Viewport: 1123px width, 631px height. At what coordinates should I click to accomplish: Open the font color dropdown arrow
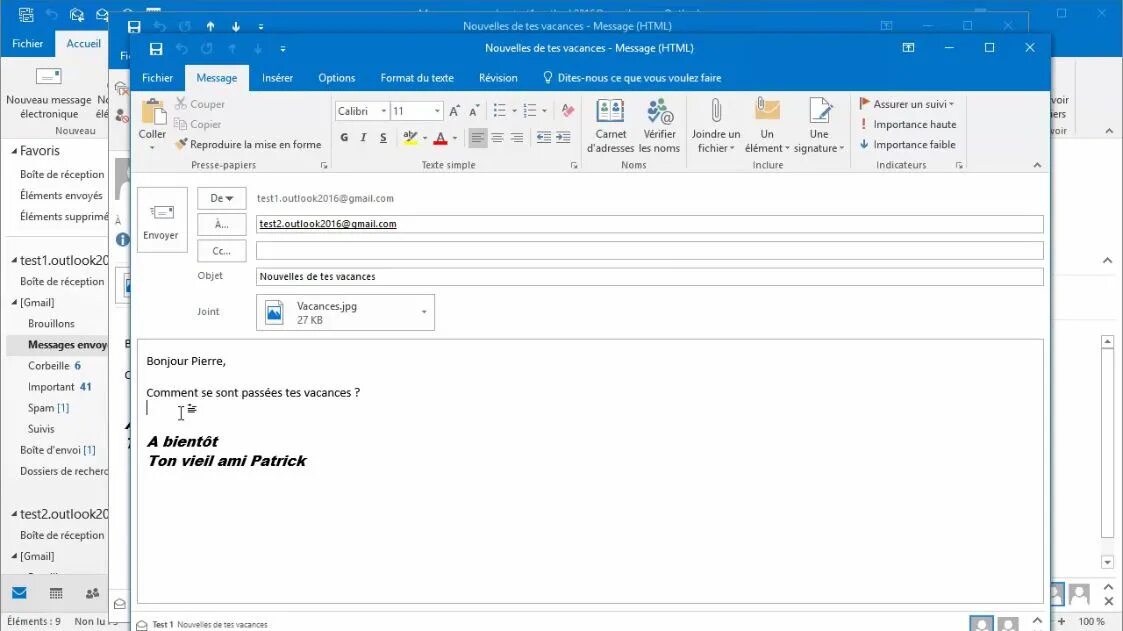[x=455, y=138]
